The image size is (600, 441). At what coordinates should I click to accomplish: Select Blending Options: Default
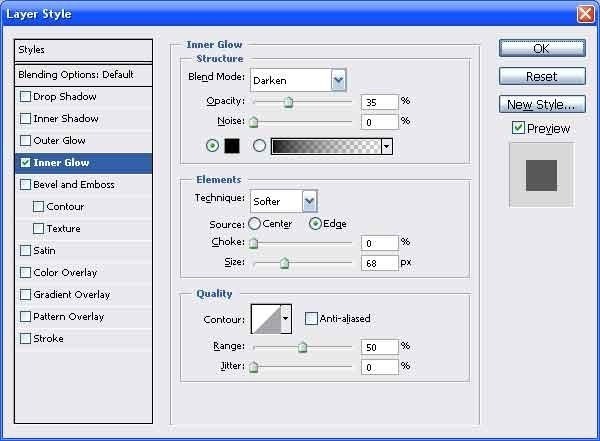(x=83, y=75)
